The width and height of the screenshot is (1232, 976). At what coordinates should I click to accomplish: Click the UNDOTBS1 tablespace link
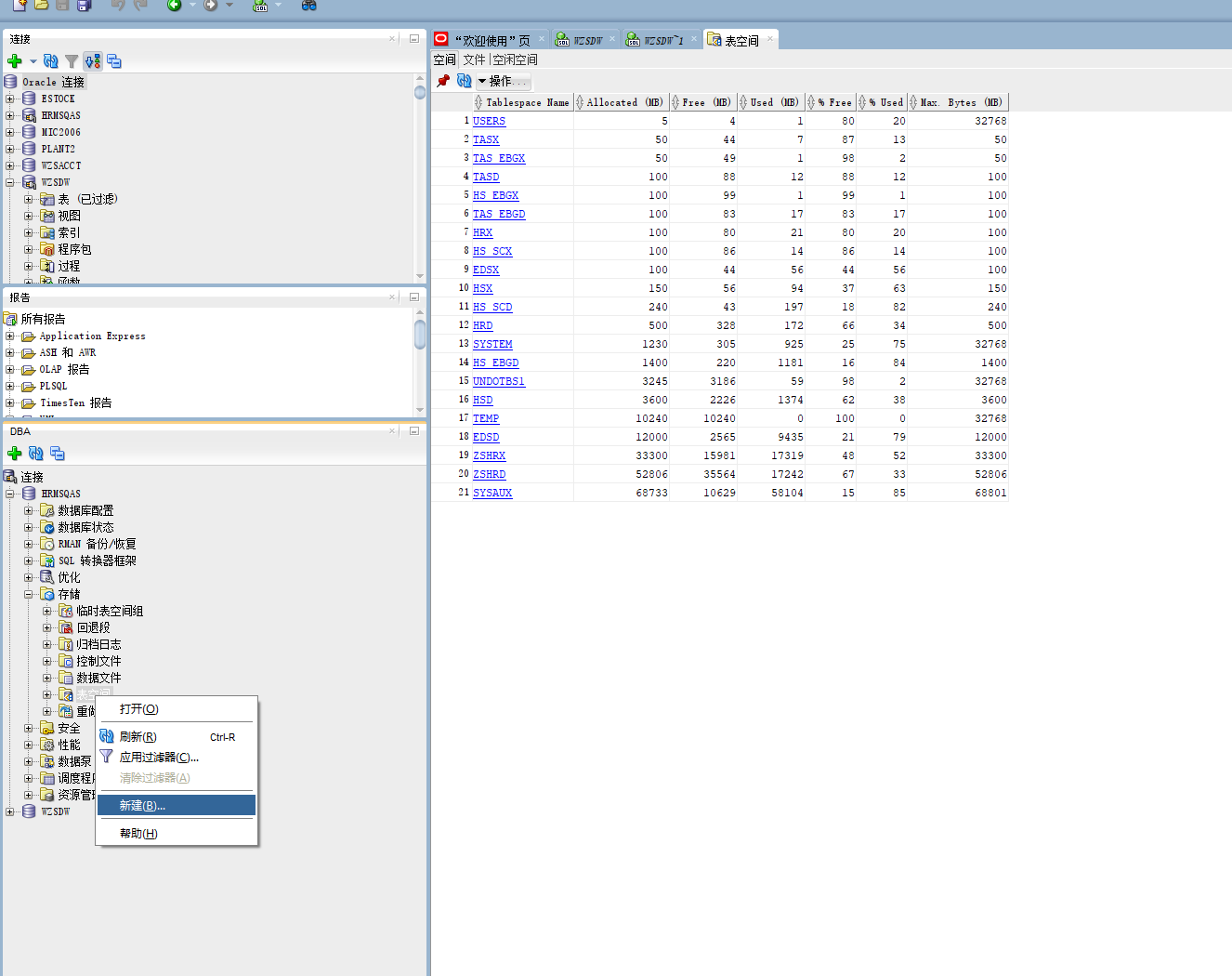click(498, 381)
